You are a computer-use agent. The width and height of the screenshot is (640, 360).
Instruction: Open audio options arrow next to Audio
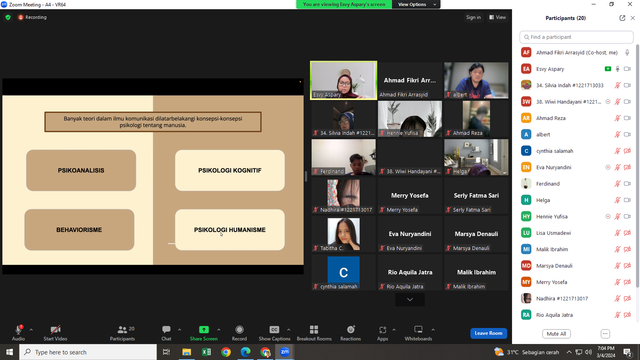tap(31, 330)
